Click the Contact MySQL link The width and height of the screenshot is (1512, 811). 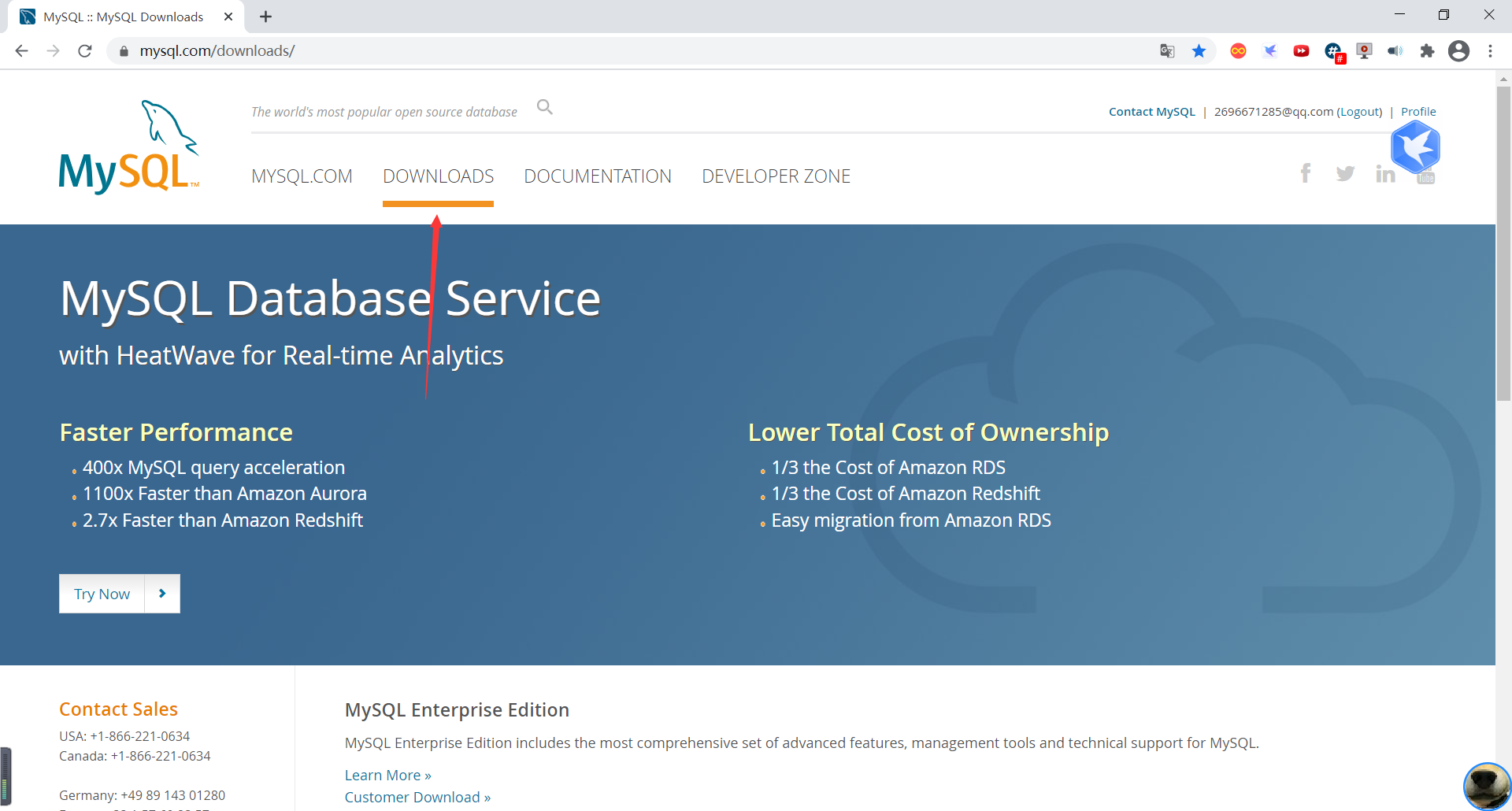pyautogui.click(x=1151, y=112)
